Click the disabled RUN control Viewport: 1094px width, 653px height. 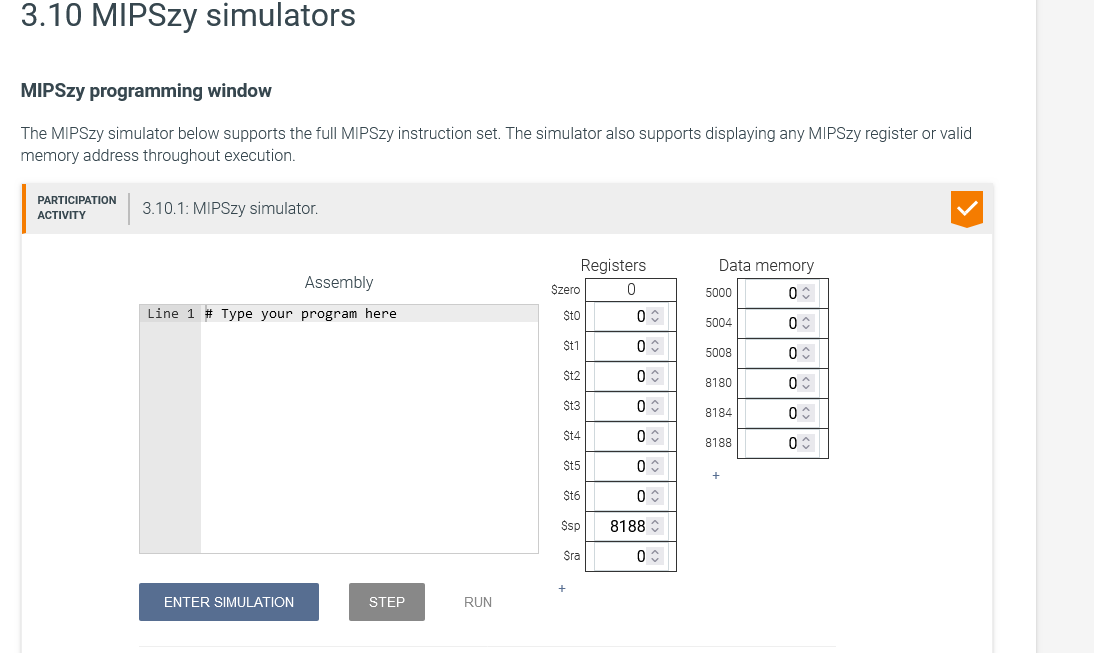click(477, 601)
